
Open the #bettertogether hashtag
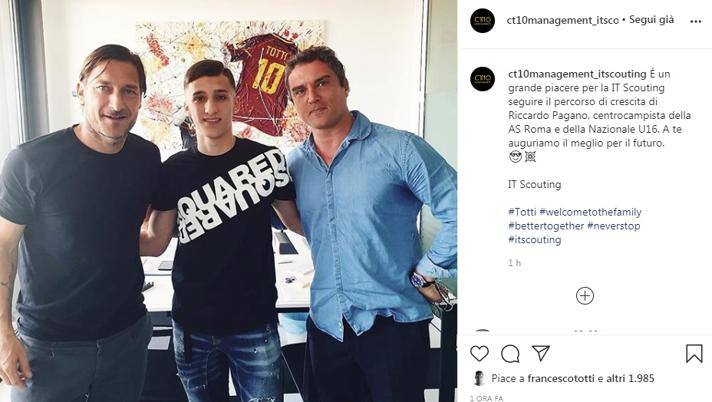(546, 226)
